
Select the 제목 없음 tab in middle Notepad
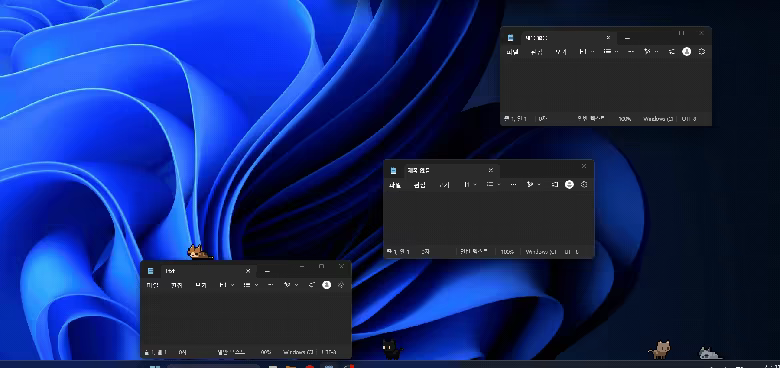click(452, 171)
